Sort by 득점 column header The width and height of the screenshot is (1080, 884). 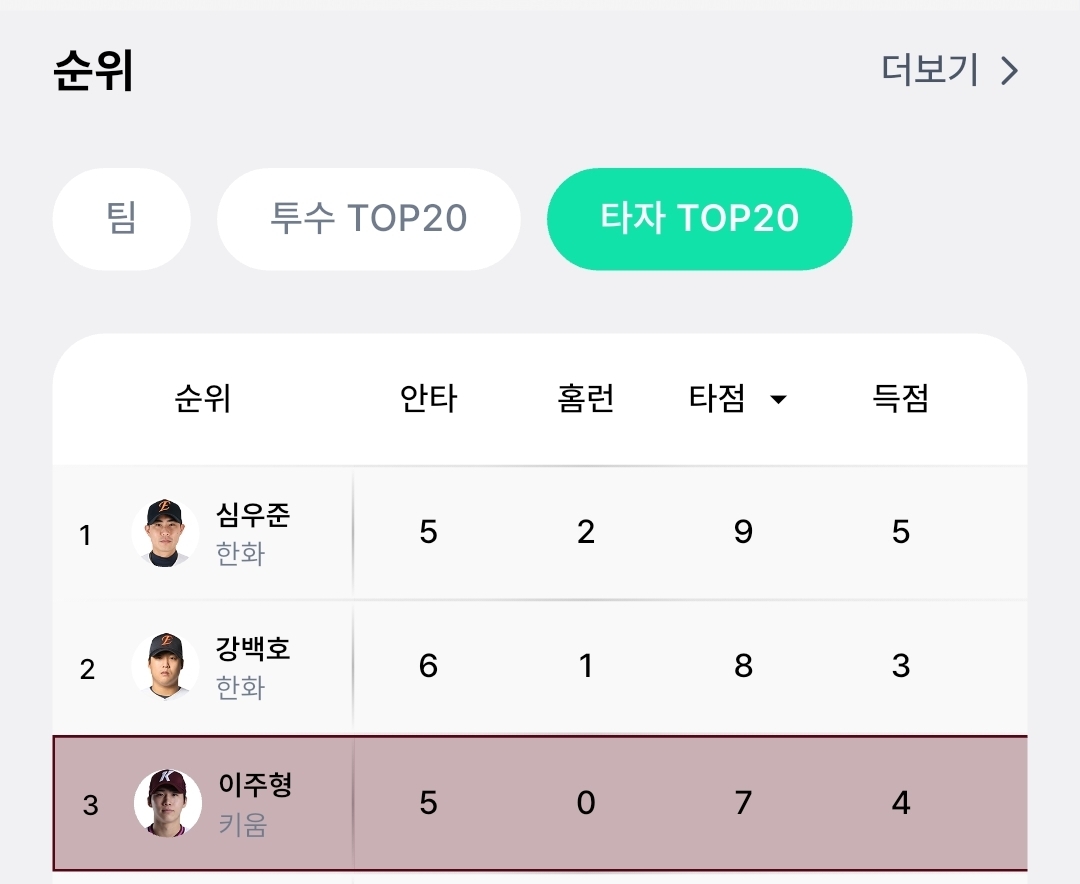[900, 399]
